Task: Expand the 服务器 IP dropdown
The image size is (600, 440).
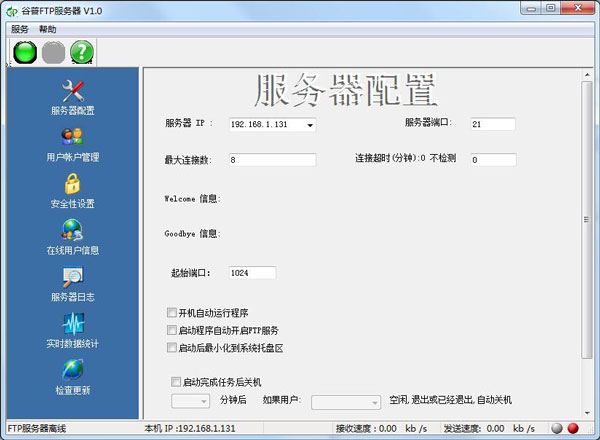Action: coord(310,125)
